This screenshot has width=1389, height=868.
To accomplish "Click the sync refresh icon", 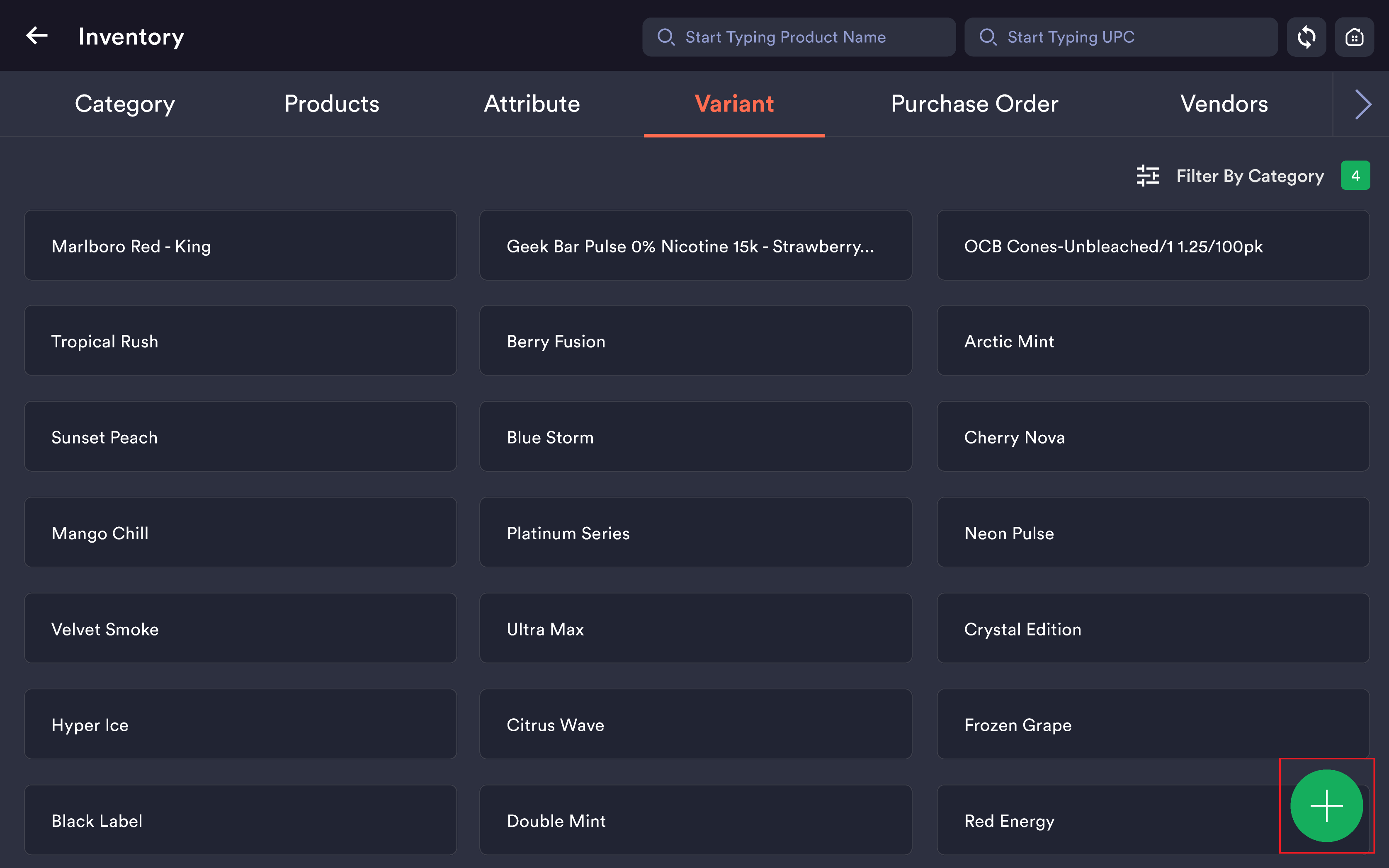I will (x=1306, y=37).
